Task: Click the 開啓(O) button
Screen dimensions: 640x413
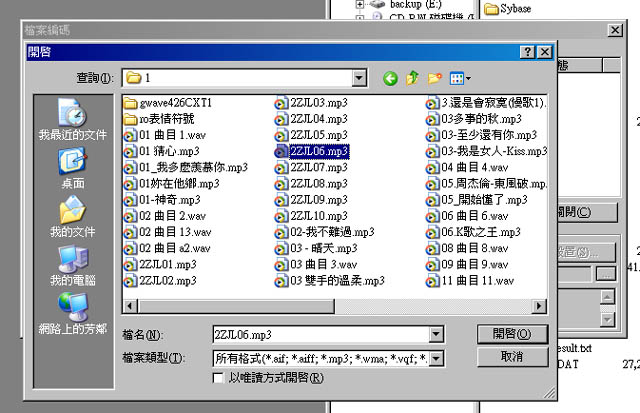Action: (512, 334)
